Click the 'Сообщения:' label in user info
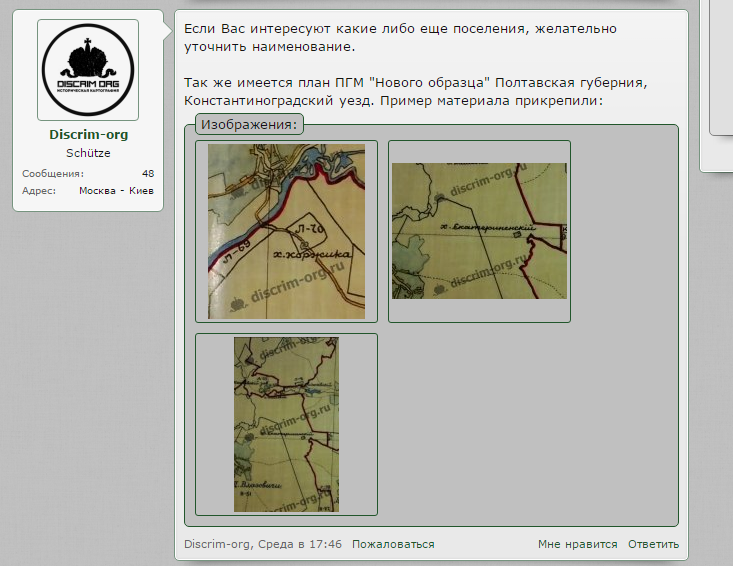The image size is (733, 566). (53, 174)
